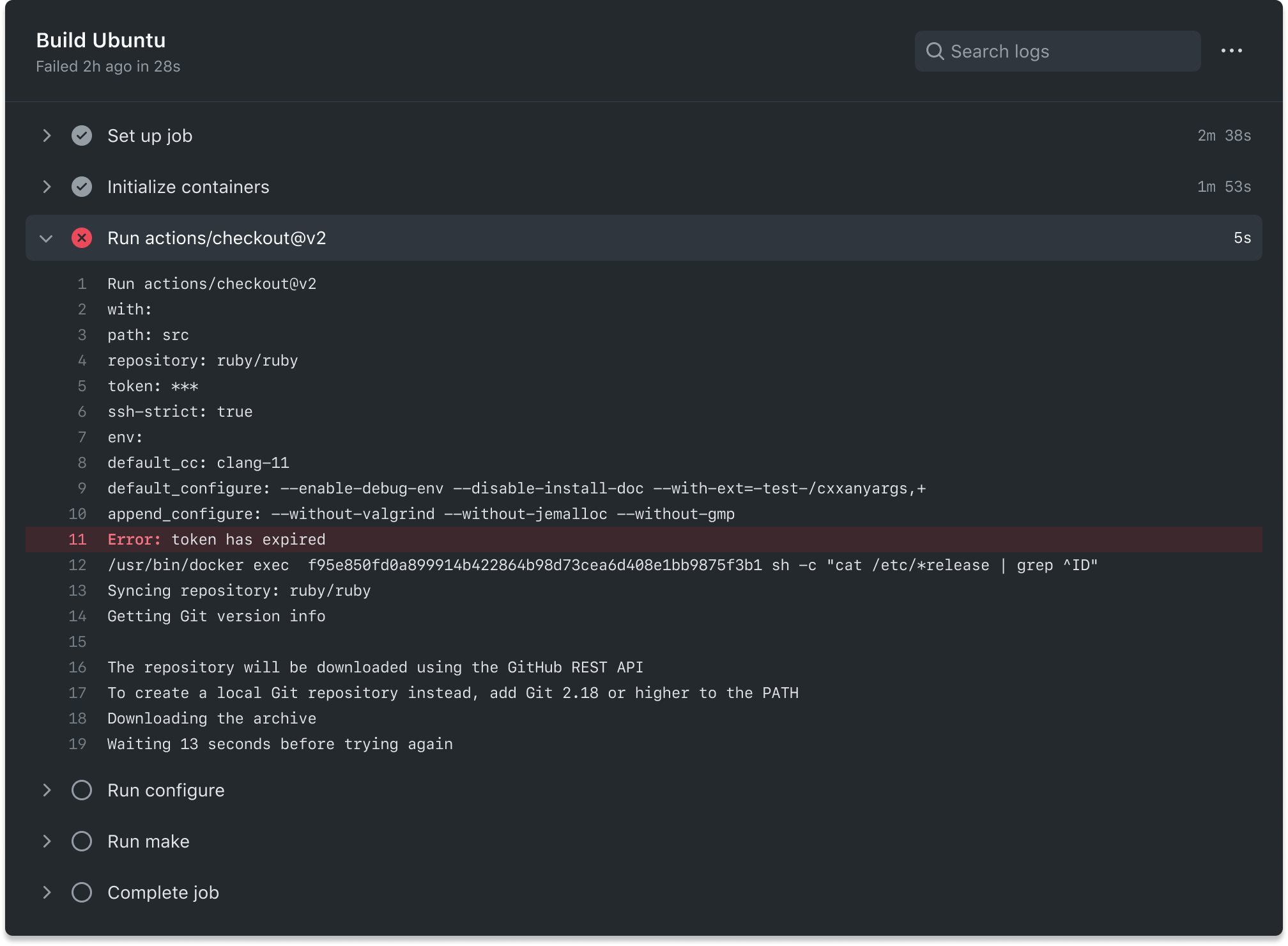Expand the Complete job chevron
Screen dimensions: 1288x946
point(47,892)
